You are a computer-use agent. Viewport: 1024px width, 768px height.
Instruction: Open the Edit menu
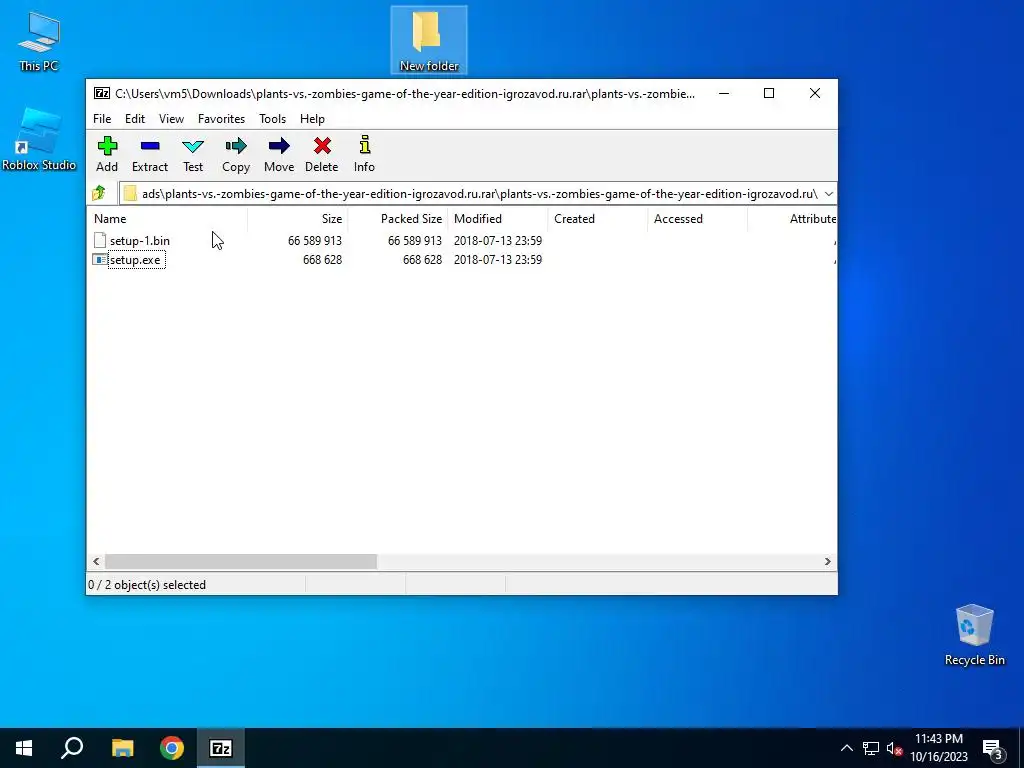click(135, 119)
